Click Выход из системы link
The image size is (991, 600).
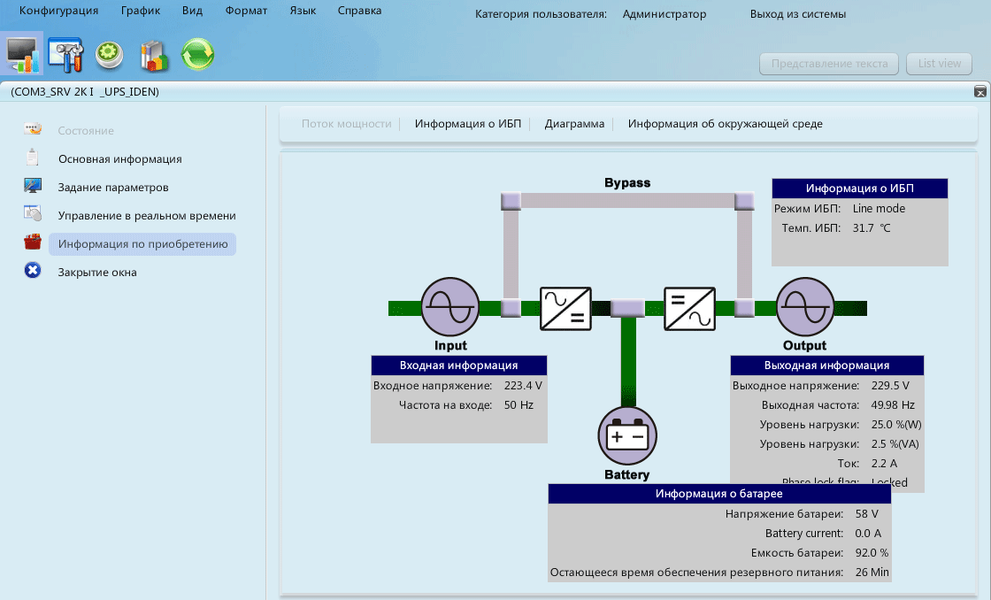pyautogui.click(x=798, y=14)
